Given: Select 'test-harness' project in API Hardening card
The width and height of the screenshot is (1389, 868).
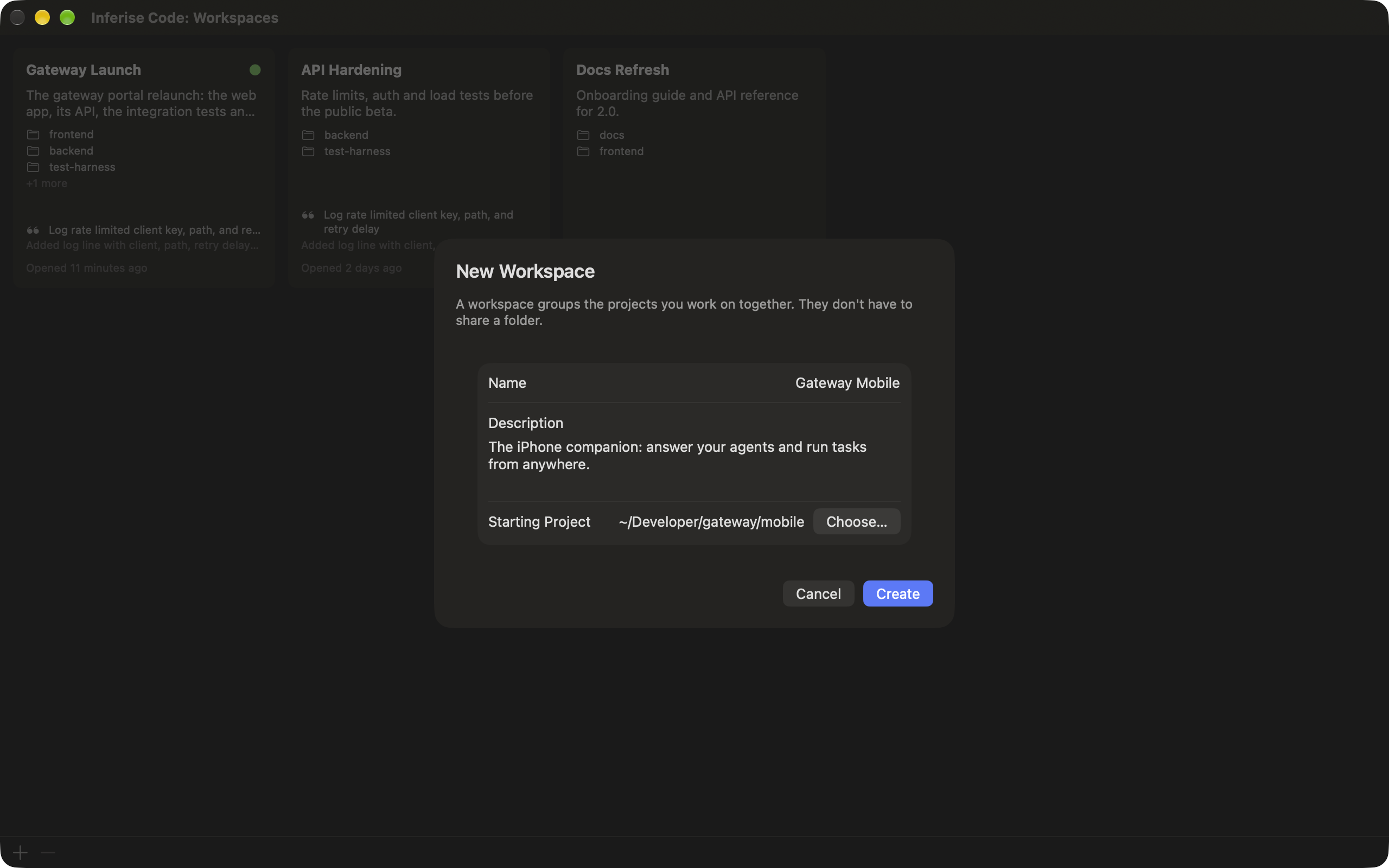Looking at the screenshot, I should coord(357,151).
